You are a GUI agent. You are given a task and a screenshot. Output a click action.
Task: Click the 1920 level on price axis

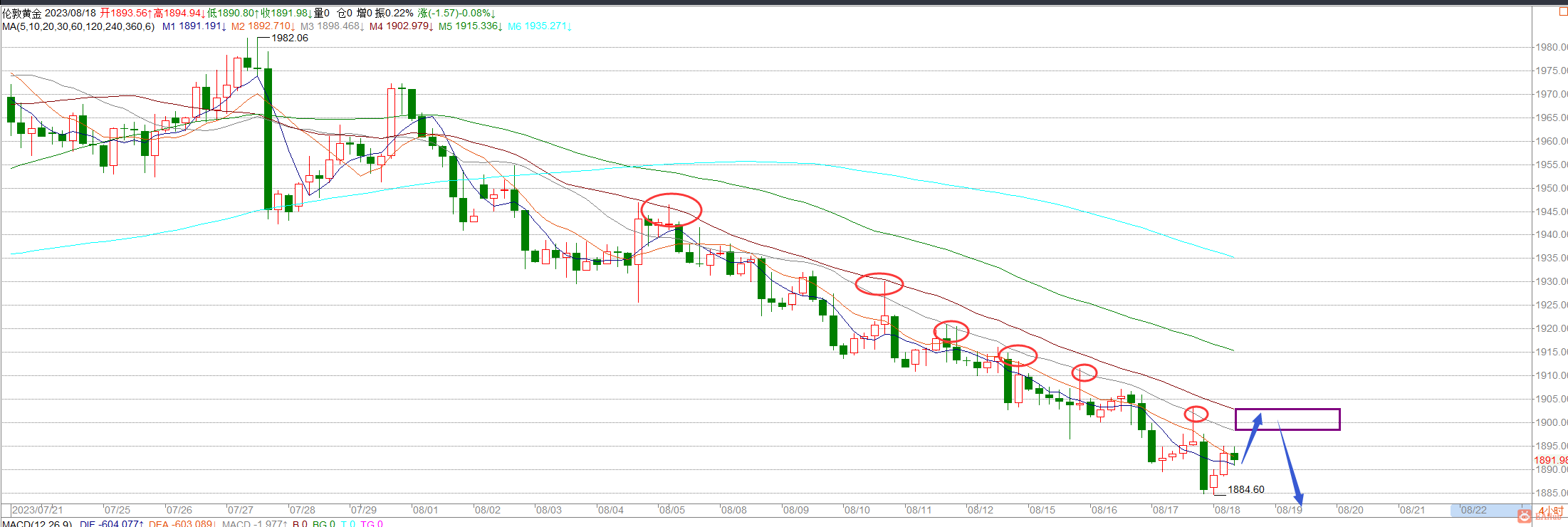pyautogui.click(x=1551, y=328)
